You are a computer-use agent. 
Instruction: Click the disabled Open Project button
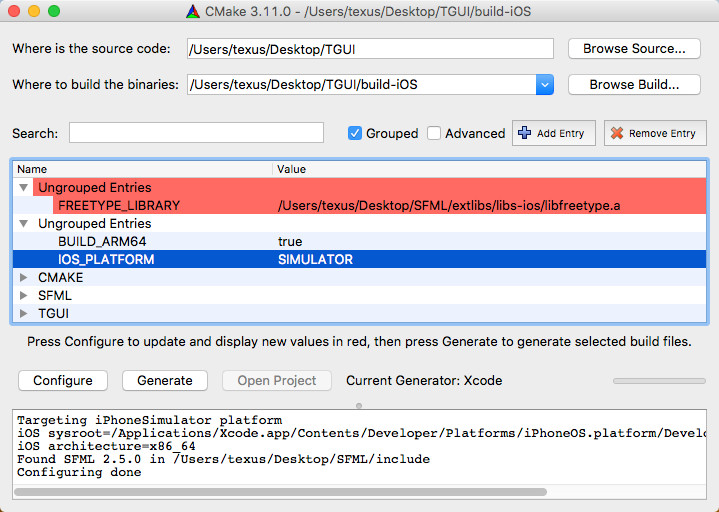point(277,380)
